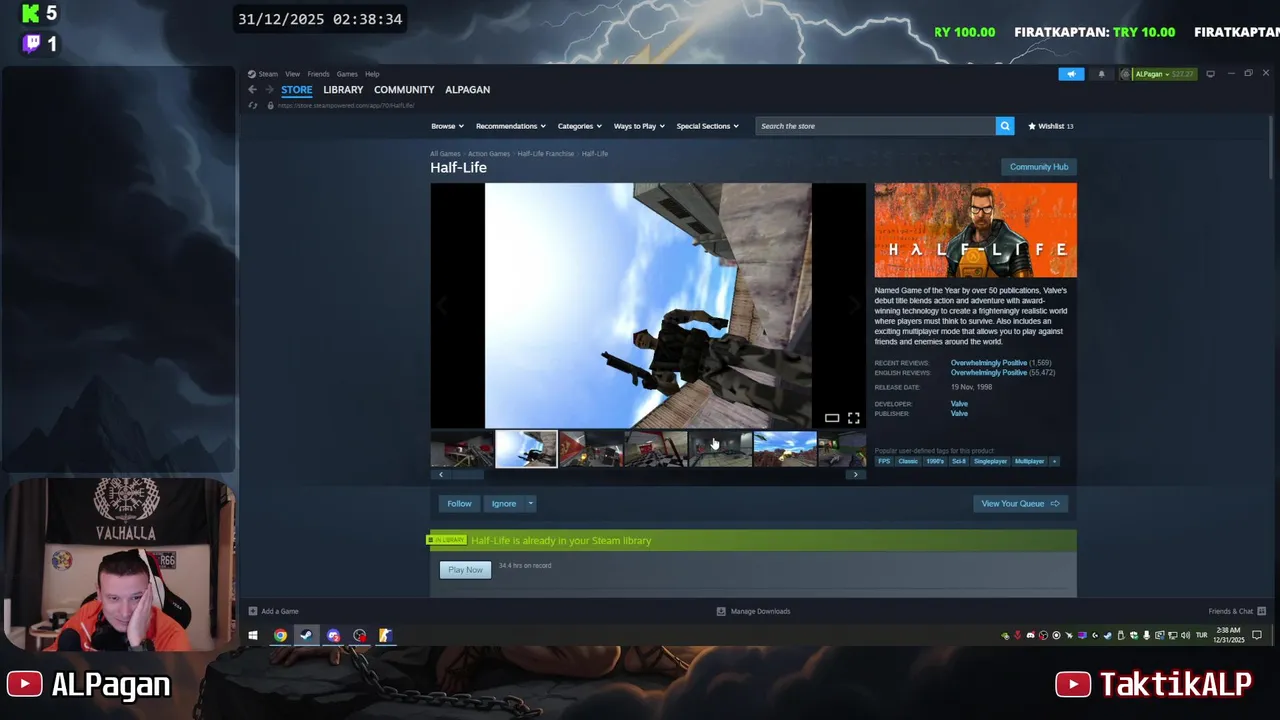The height and width of the screenshot is (720, 1280).
Task: Open the View menu
Action: [x=292, y=74]
